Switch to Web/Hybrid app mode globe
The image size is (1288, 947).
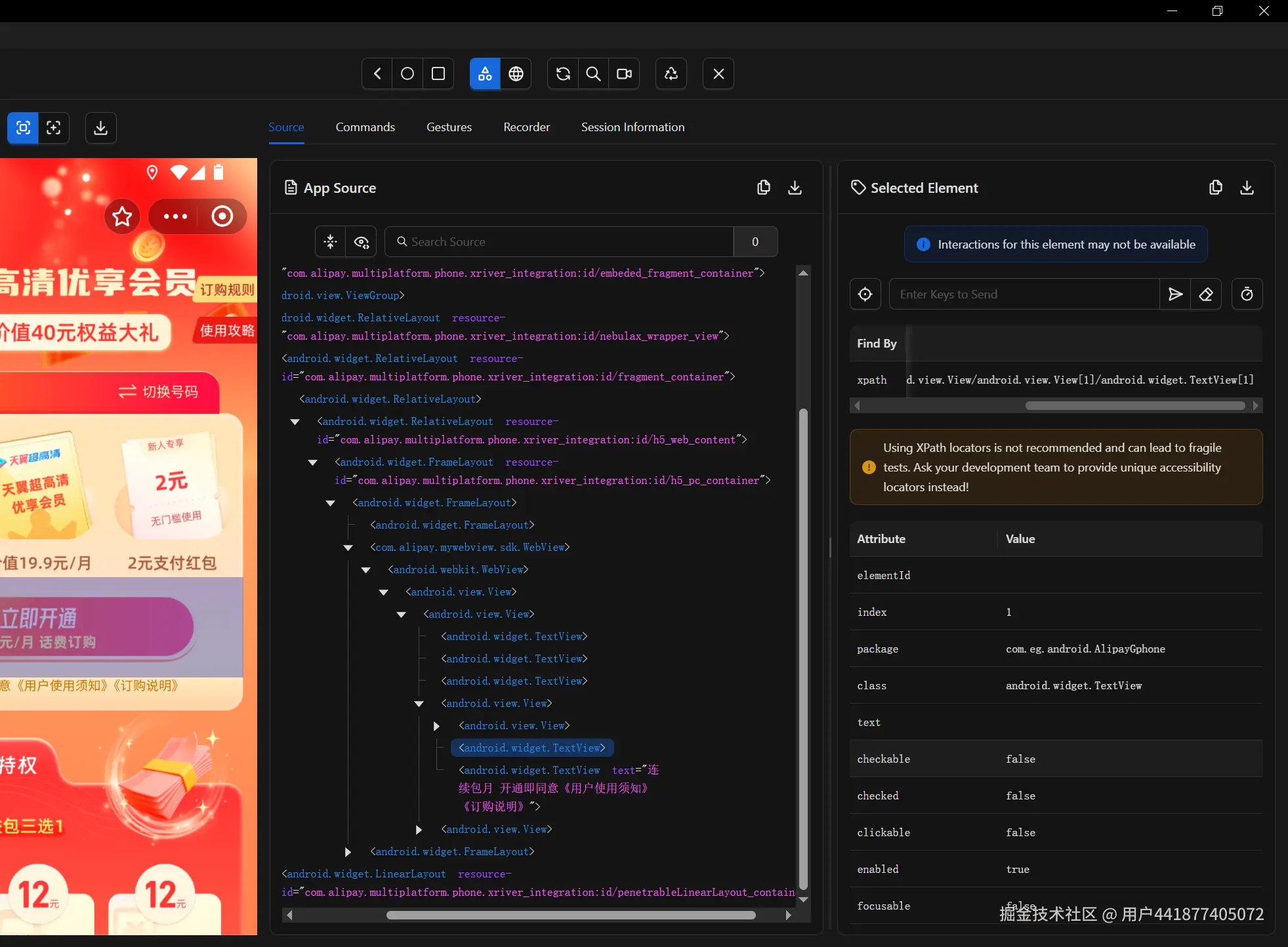click(516, 73)
